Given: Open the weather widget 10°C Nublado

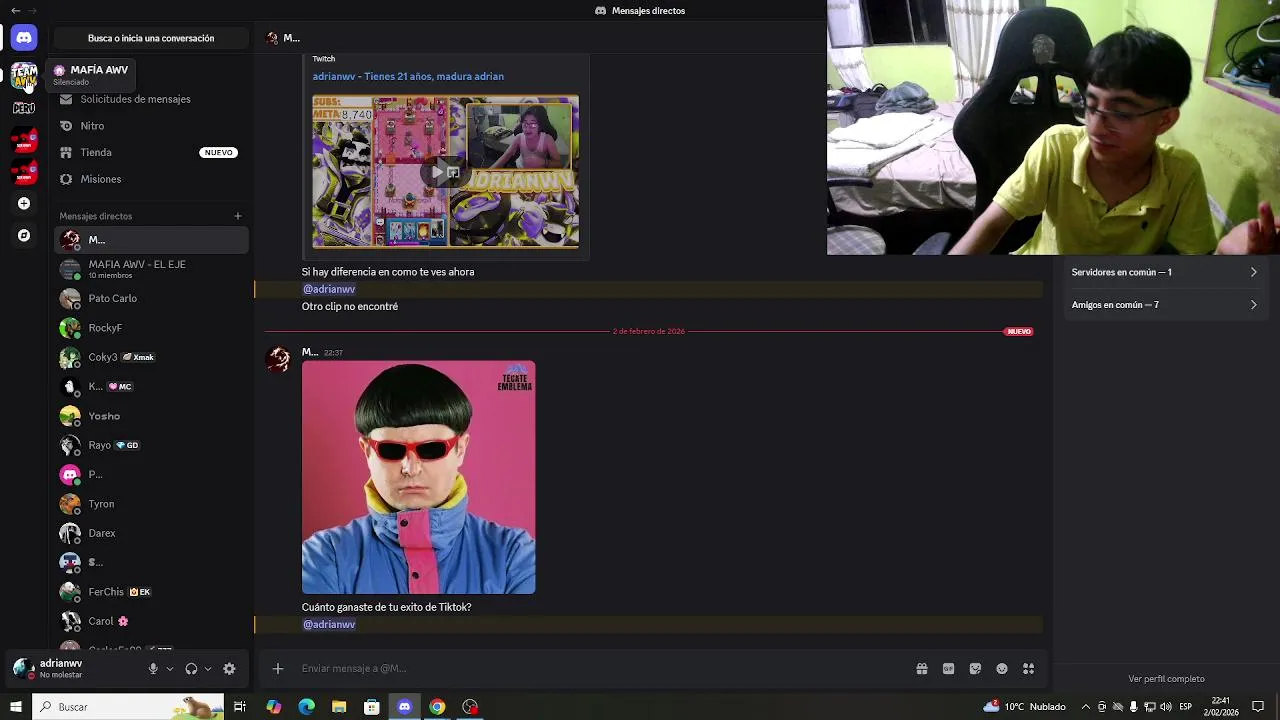Looking at the screenshot, I should point(1024,707).
